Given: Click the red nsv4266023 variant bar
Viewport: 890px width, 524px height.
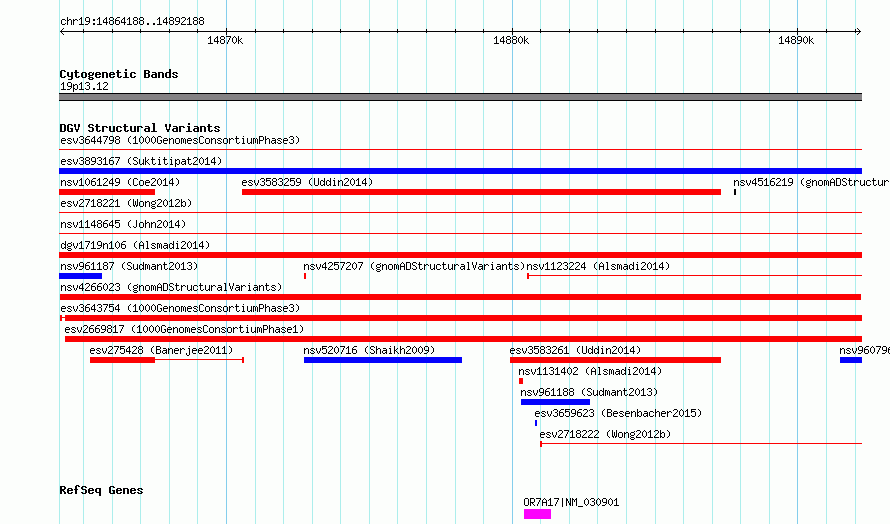Looking at the screenshot, I should click(x=460, y=297).
